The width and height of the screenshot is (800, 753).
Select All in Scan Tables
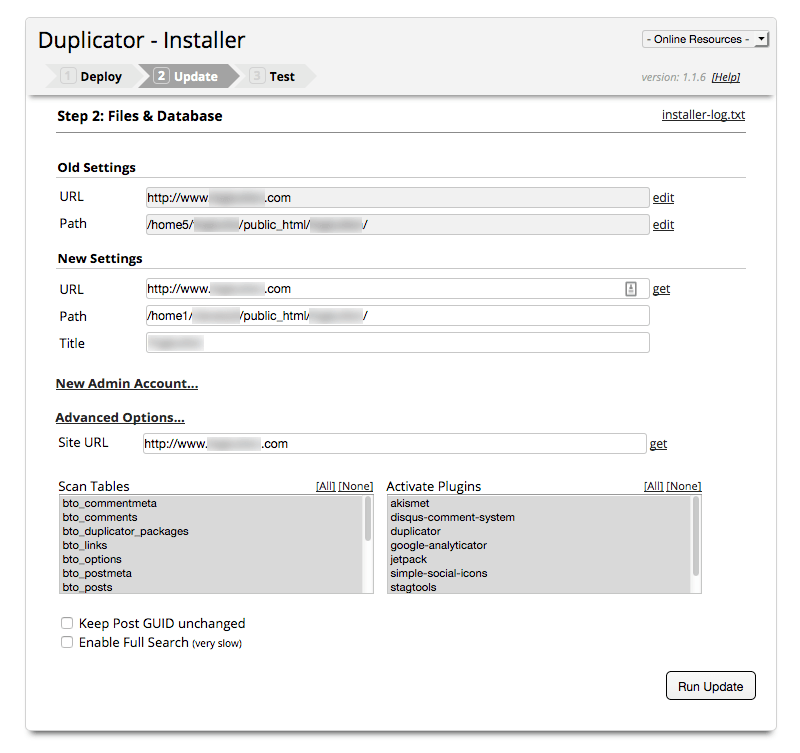point(326,486)
